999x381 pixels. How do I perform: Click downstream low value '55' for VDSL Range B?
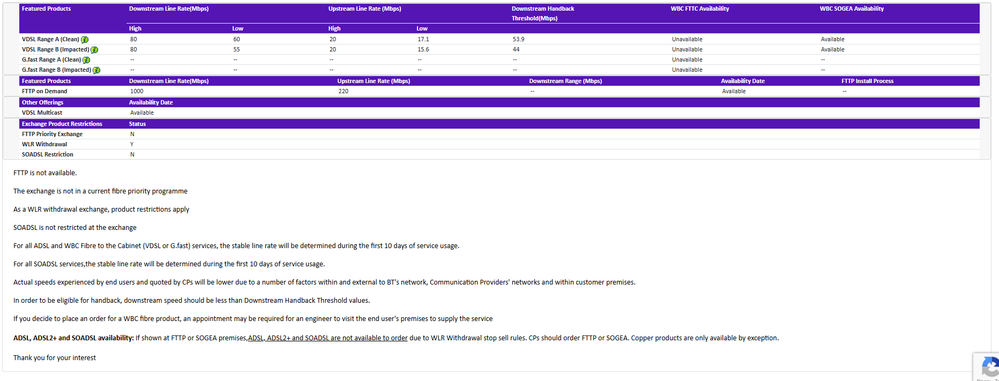(x=236, y=50)
